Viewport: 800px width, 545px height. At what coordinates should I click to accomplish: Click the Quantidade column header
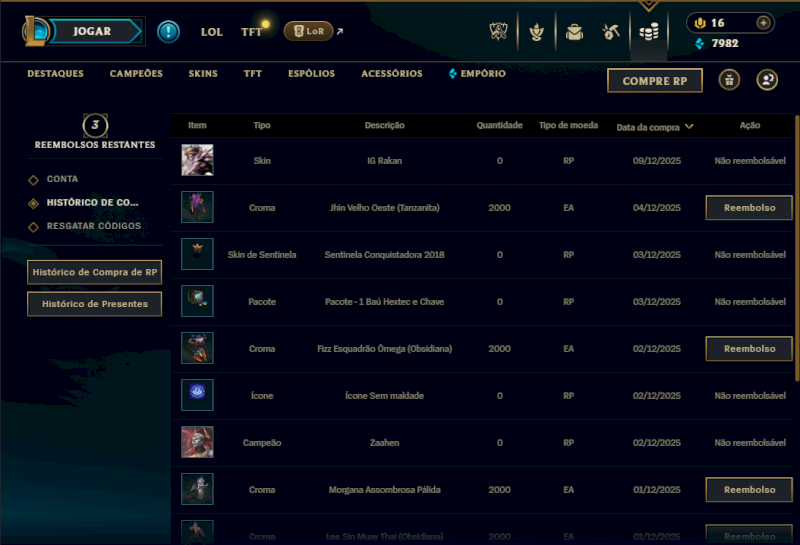click(499, 126)
